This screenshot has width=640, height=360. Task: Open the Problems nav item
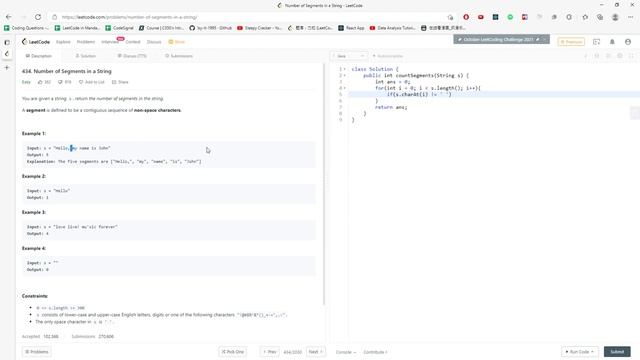coord(86,42)
